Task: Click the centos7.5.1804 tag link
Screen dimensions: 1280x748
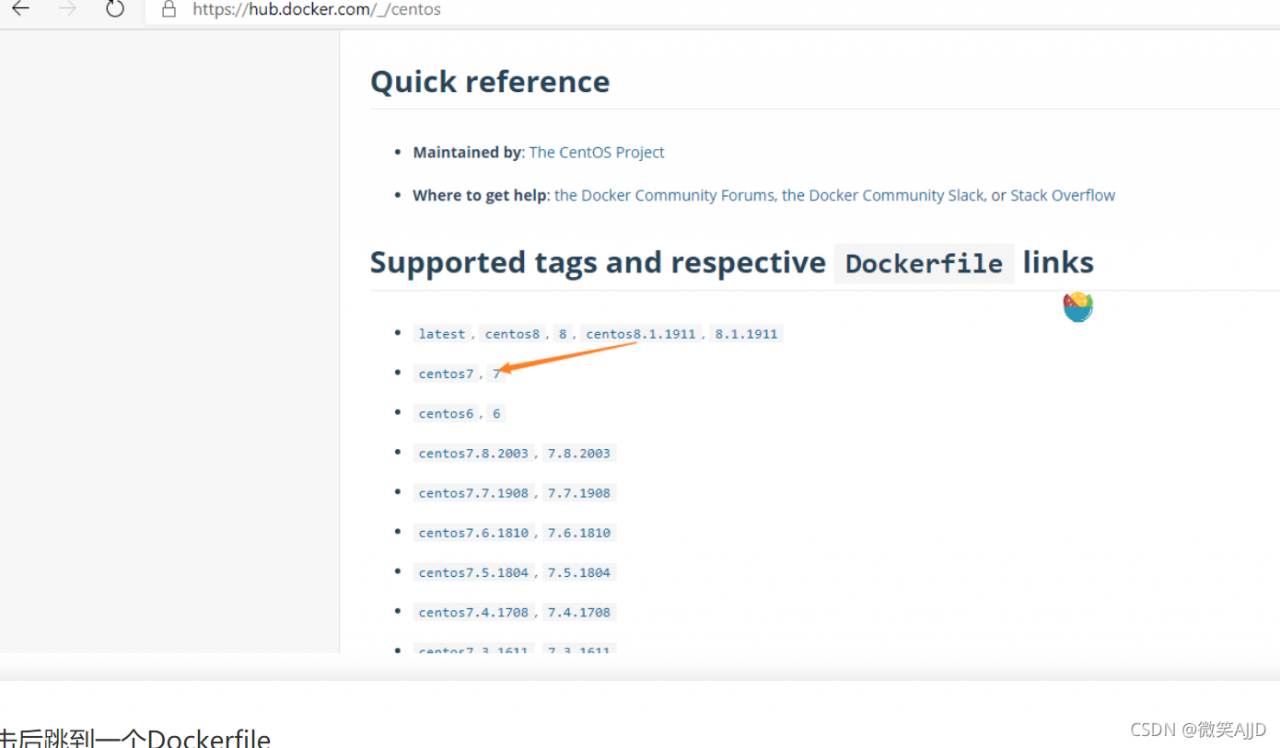Action: tap(474, 573)
